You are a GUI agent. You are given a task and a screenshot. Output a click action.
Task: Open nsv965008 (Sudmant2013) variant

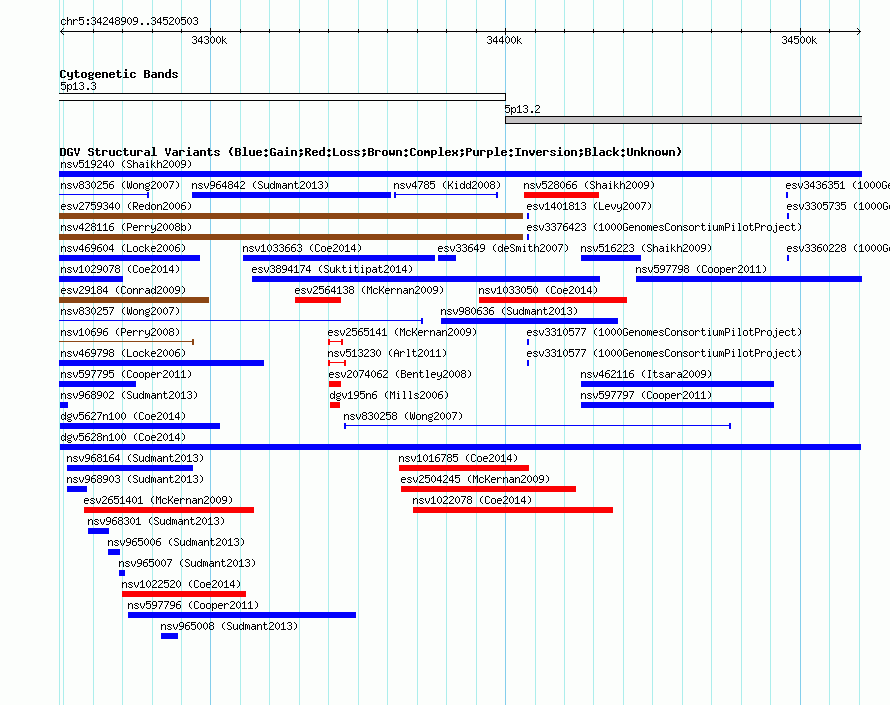tap(229, 626)
